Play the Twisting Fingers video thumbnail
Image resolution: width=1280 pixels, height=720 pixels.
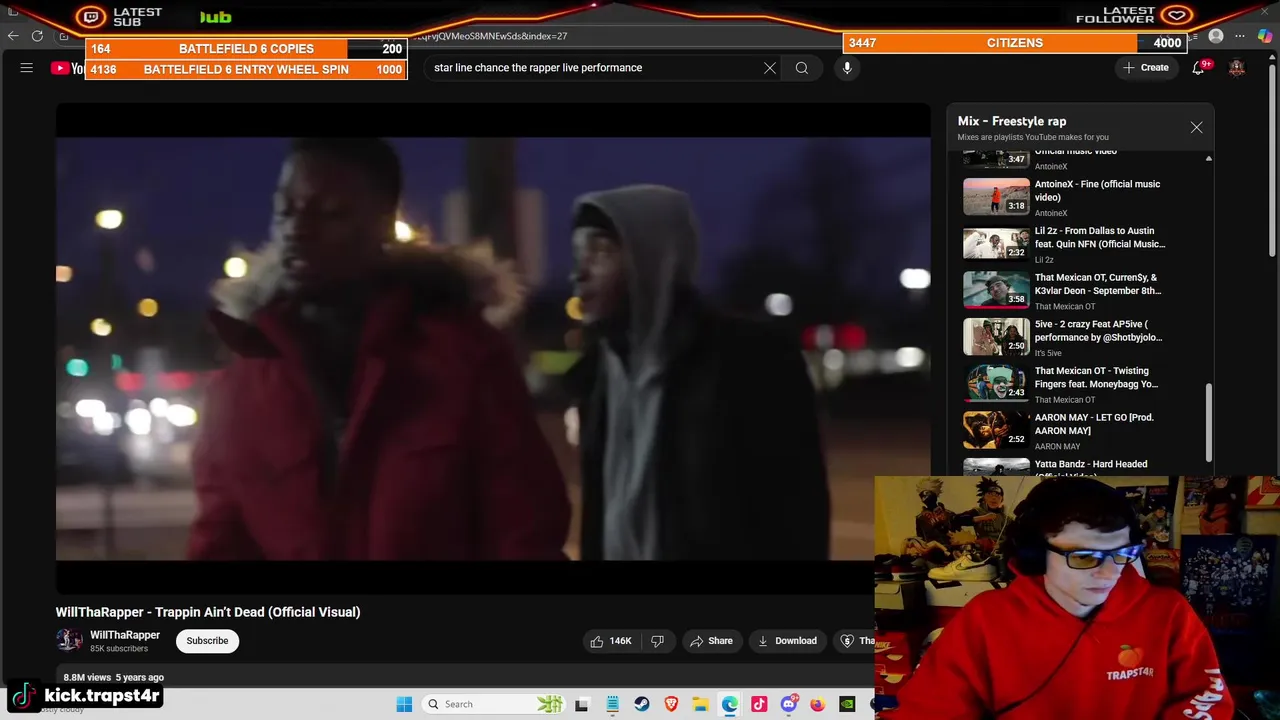click(996, 384)
